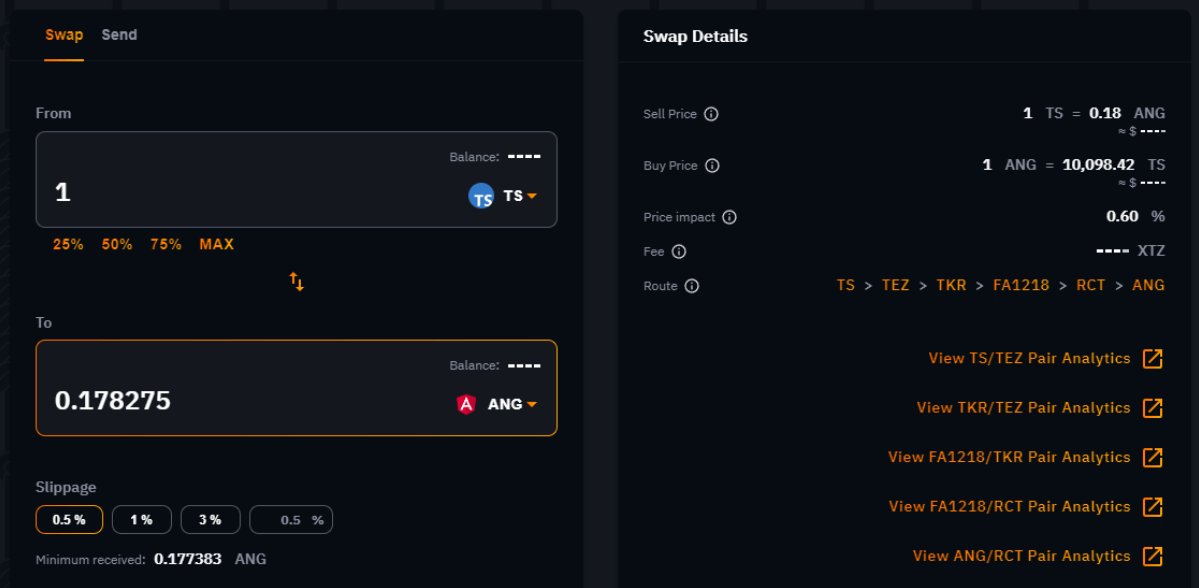1199x588 pixels.
Task: Click the Route info icon
Action: click(x=691, y=286)
